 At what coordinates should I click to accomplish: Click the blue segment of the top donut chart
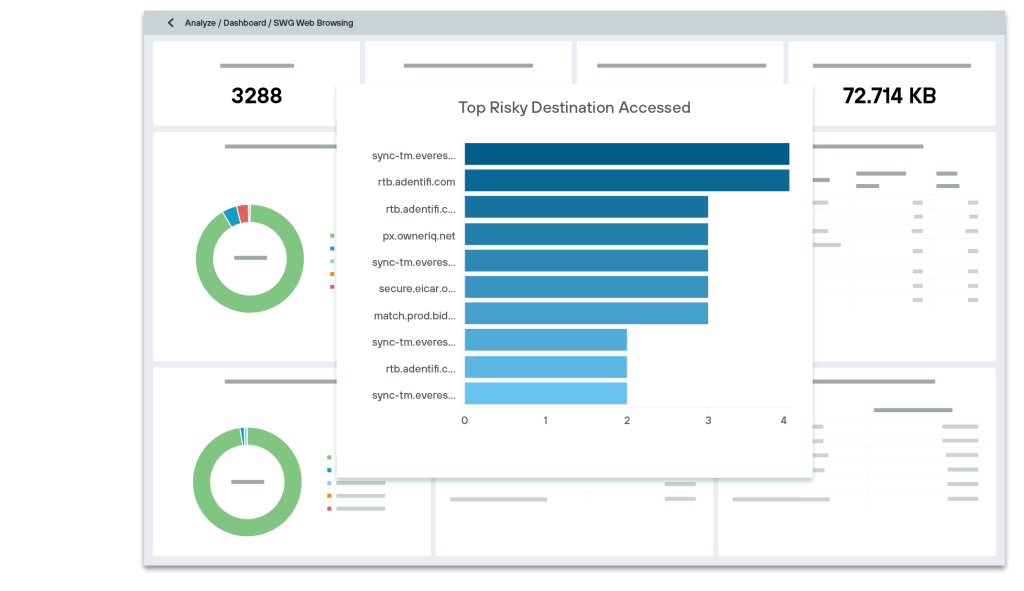click(231, 216)
